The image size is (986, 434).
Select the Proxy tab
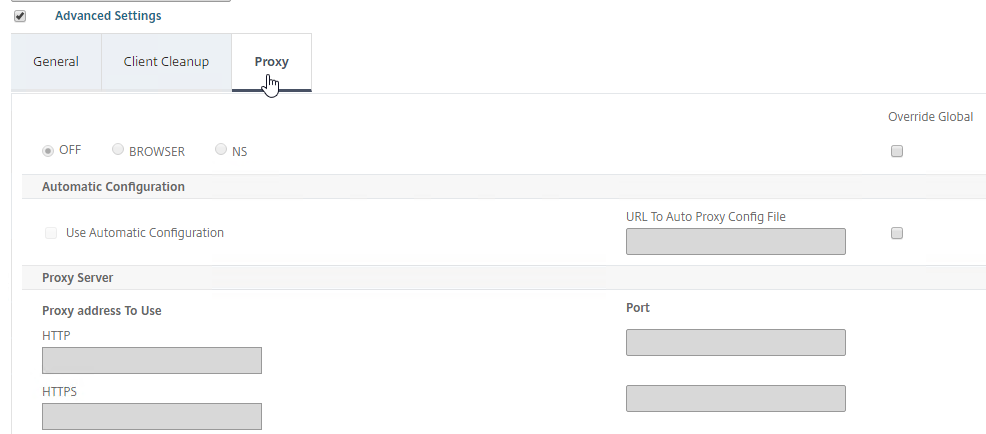coord(272,62)
